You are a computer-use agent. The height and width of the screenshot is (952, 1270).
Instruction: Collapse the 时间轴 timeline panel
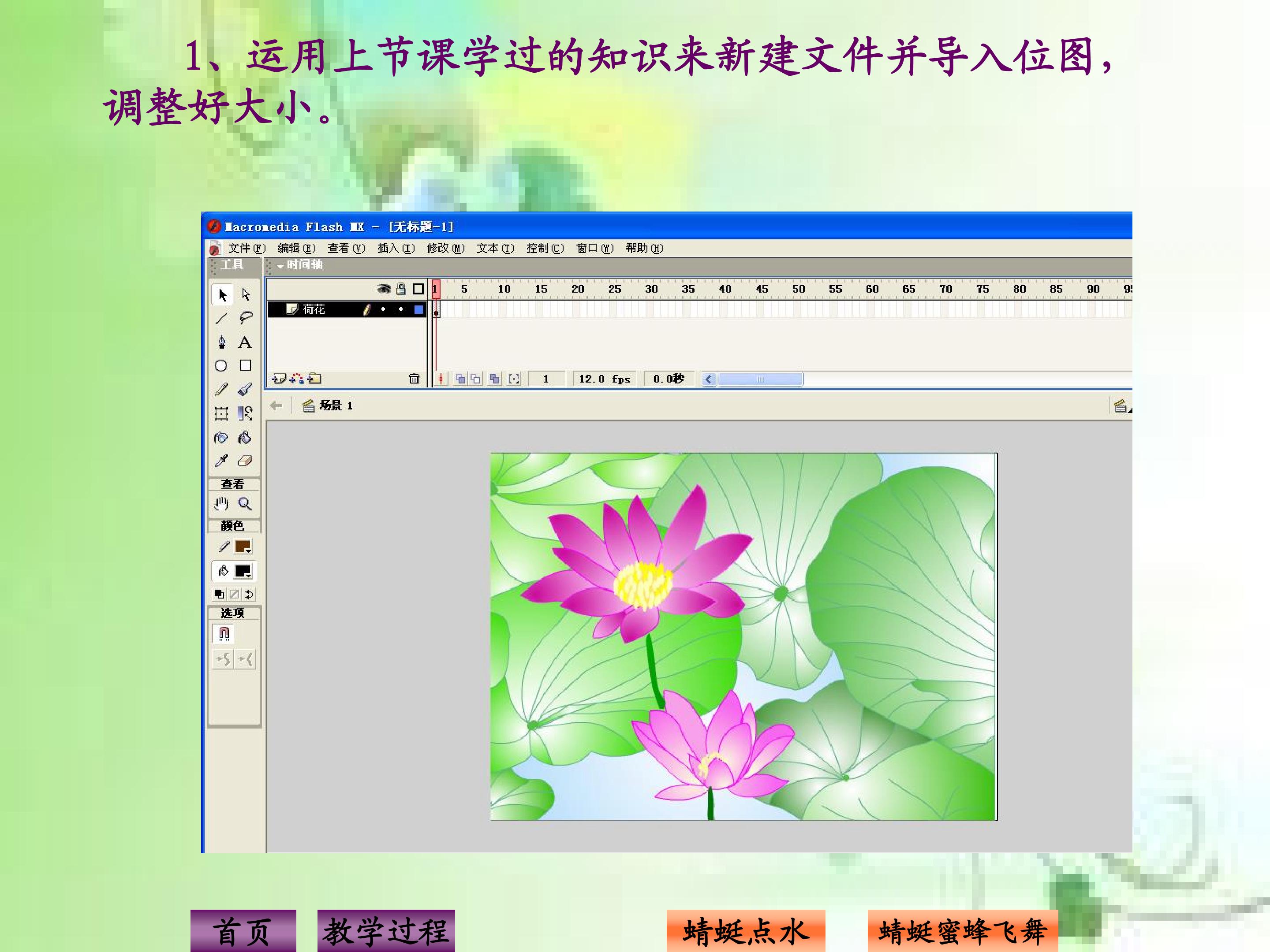[281, 266]
